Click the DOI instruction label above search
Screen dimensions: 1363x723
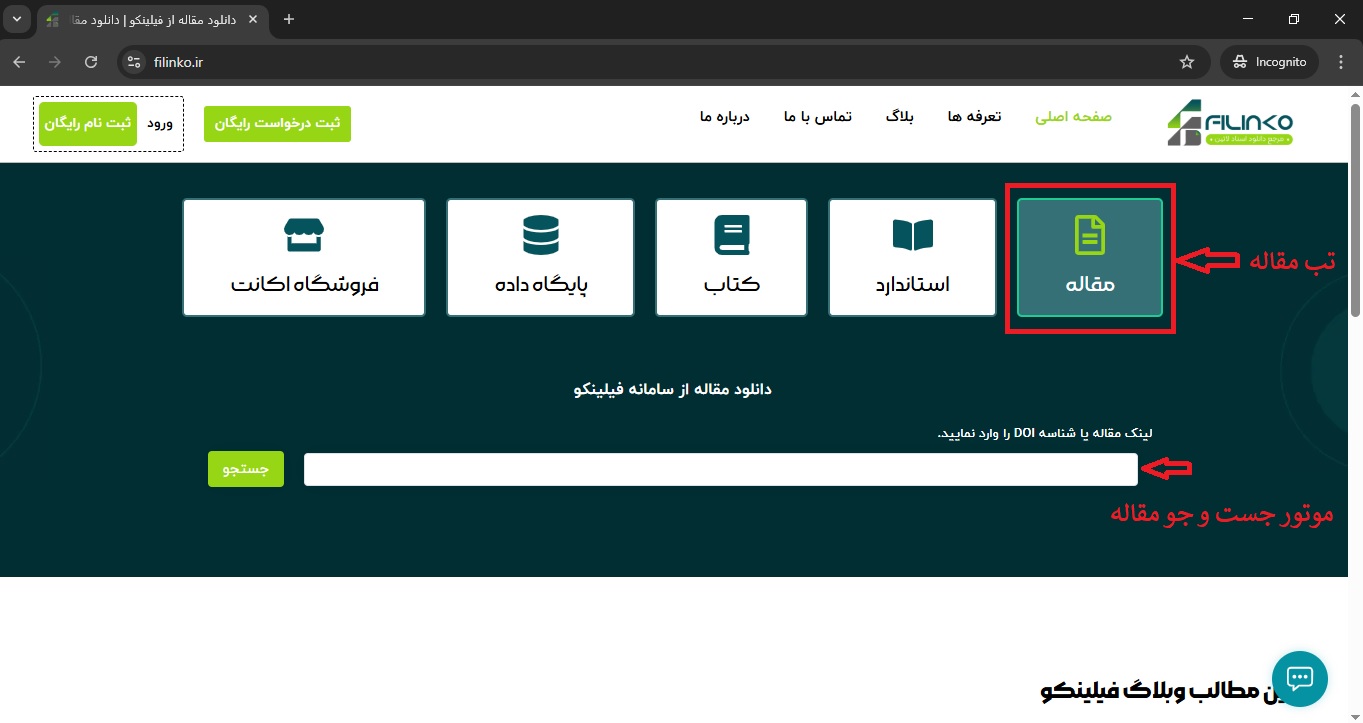[x=1045, y=433]
